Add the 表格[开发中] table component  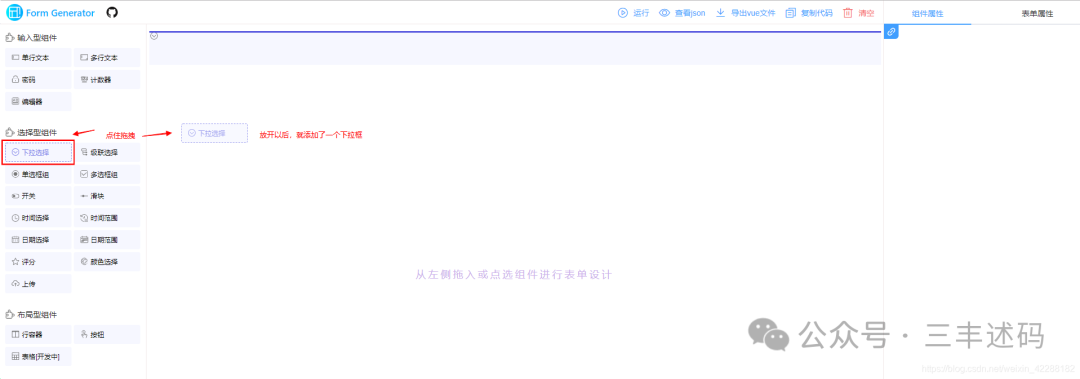[39, 356]
